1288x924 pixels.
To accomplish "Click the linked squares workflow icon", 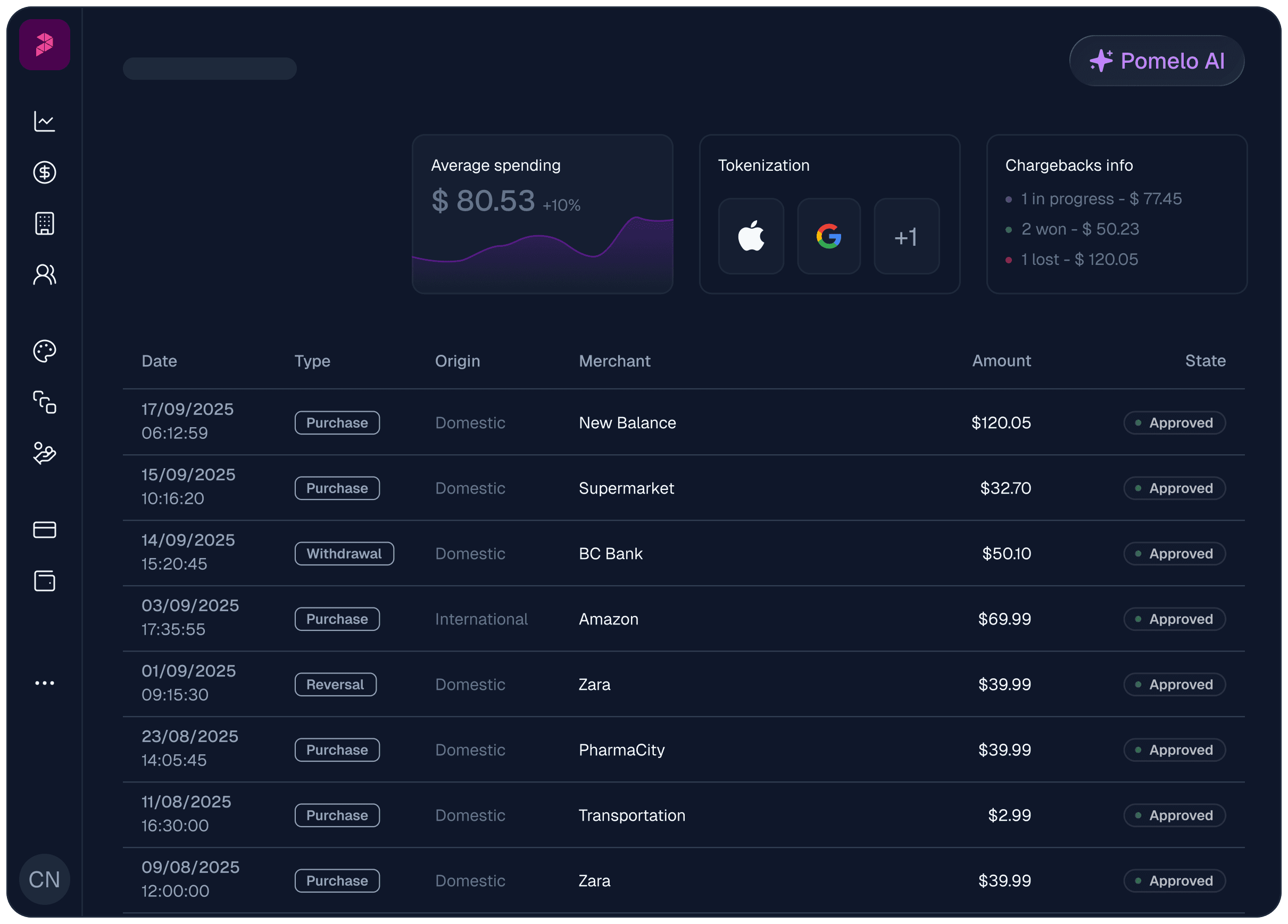I will [44, 402].
